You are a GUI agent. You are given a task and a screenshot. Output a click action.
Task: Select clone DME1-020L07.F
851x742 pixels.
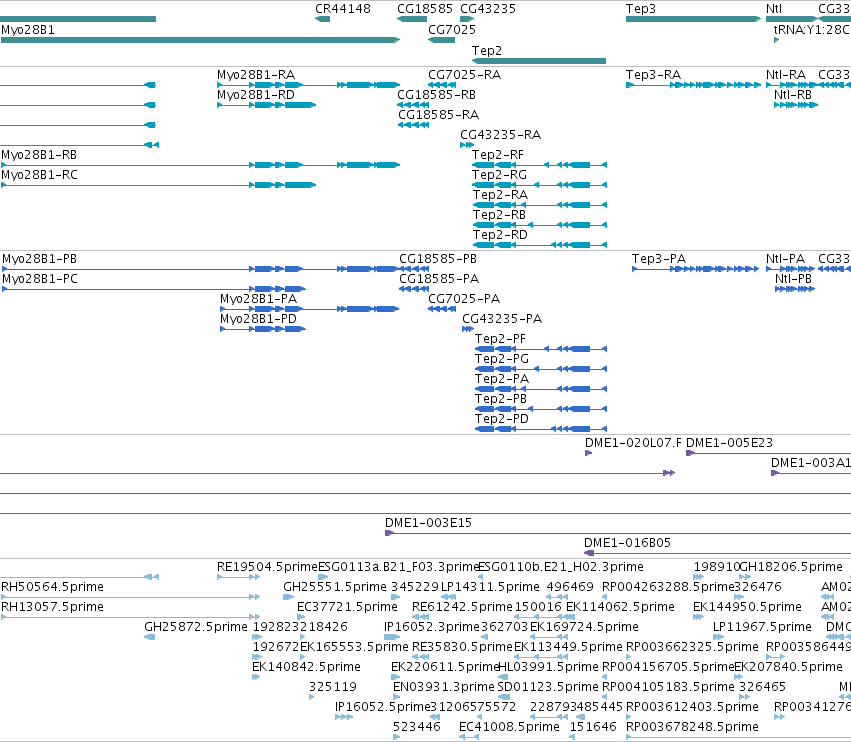pos(588,453)
